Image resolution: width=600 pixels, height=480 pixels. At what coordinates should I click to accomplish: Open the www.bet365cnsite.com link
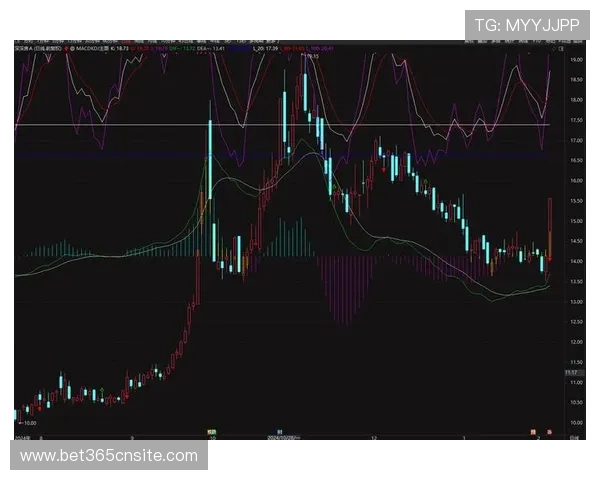(109, 456)
